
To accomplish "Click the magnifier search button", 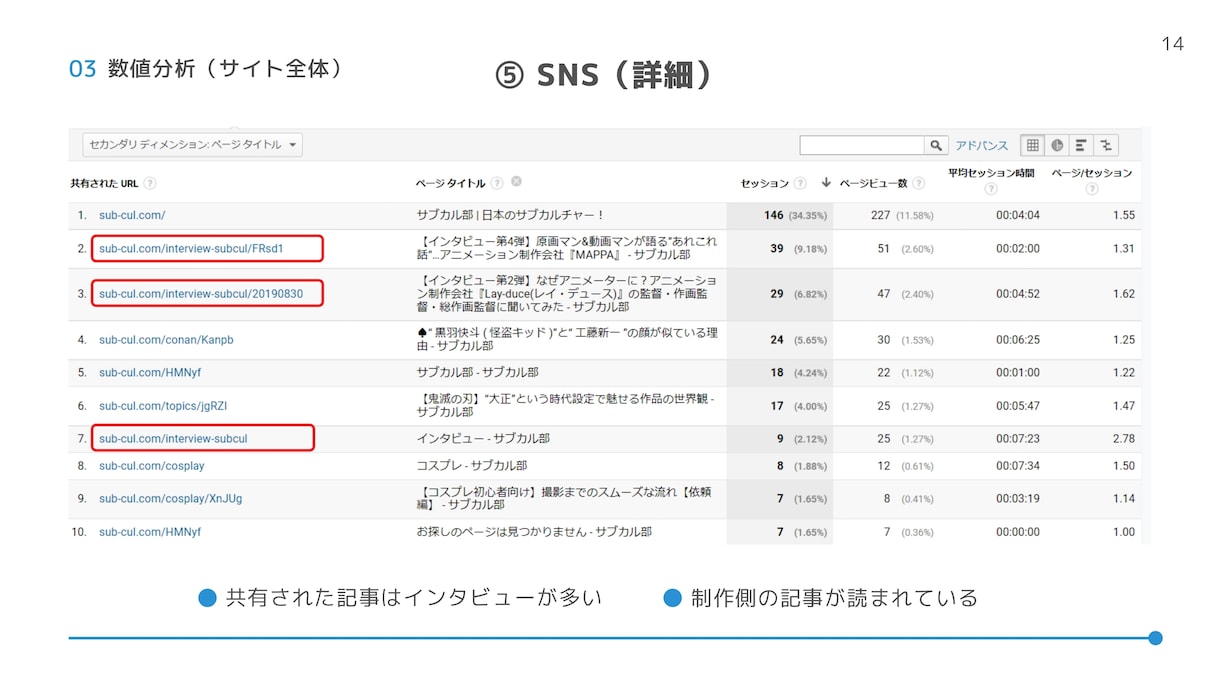I will [x=936, y=146].
